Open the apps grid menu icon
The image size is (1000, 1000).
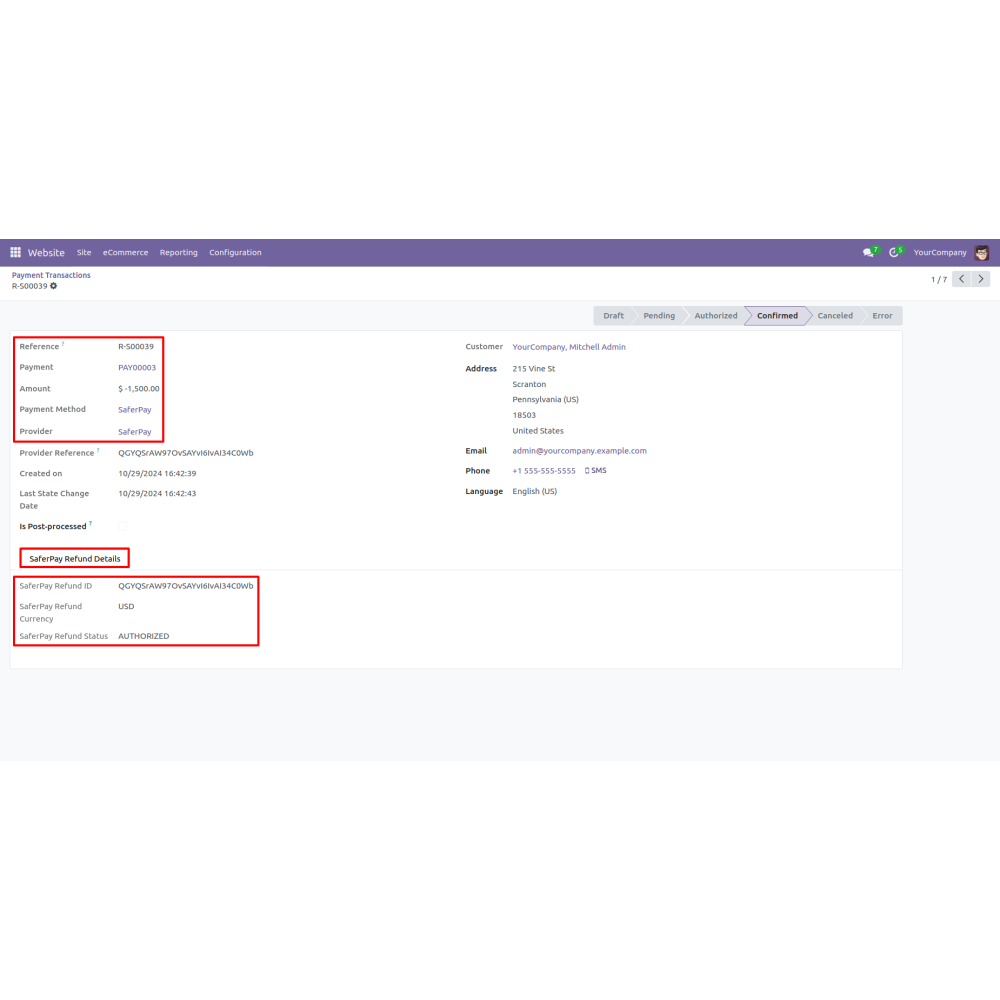[15, 253]
